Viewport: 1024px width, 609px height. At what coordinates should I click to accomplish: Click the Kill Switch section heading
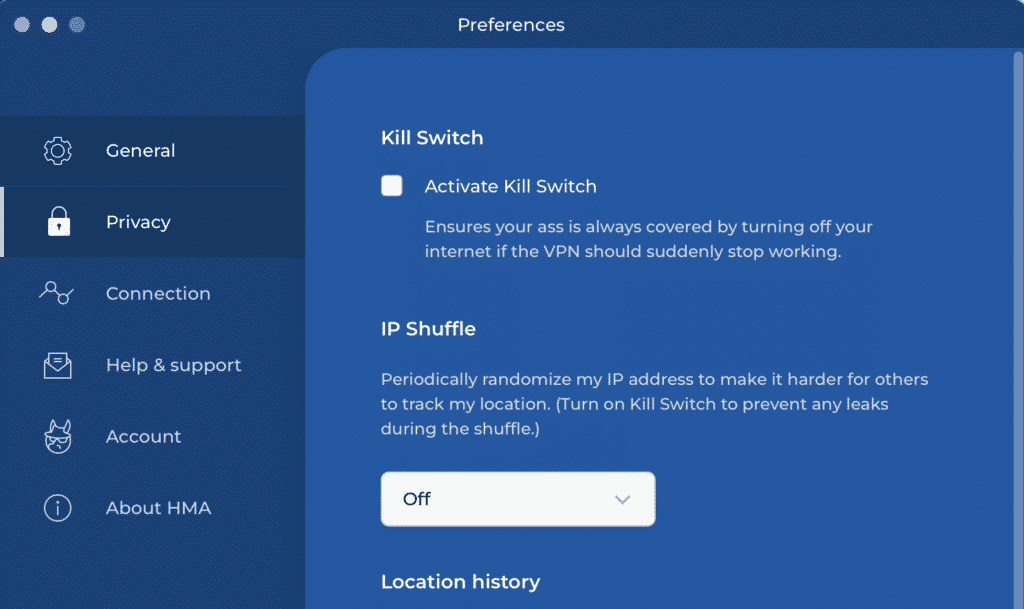tap(432, 138)
